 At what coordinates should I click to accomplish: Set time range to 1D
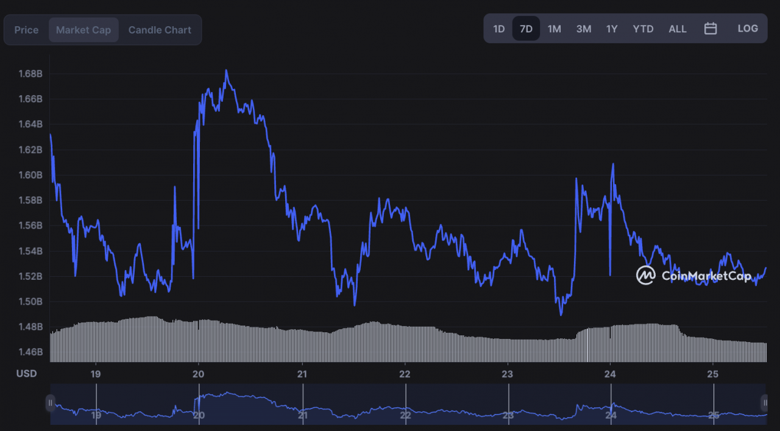(499, 29)
